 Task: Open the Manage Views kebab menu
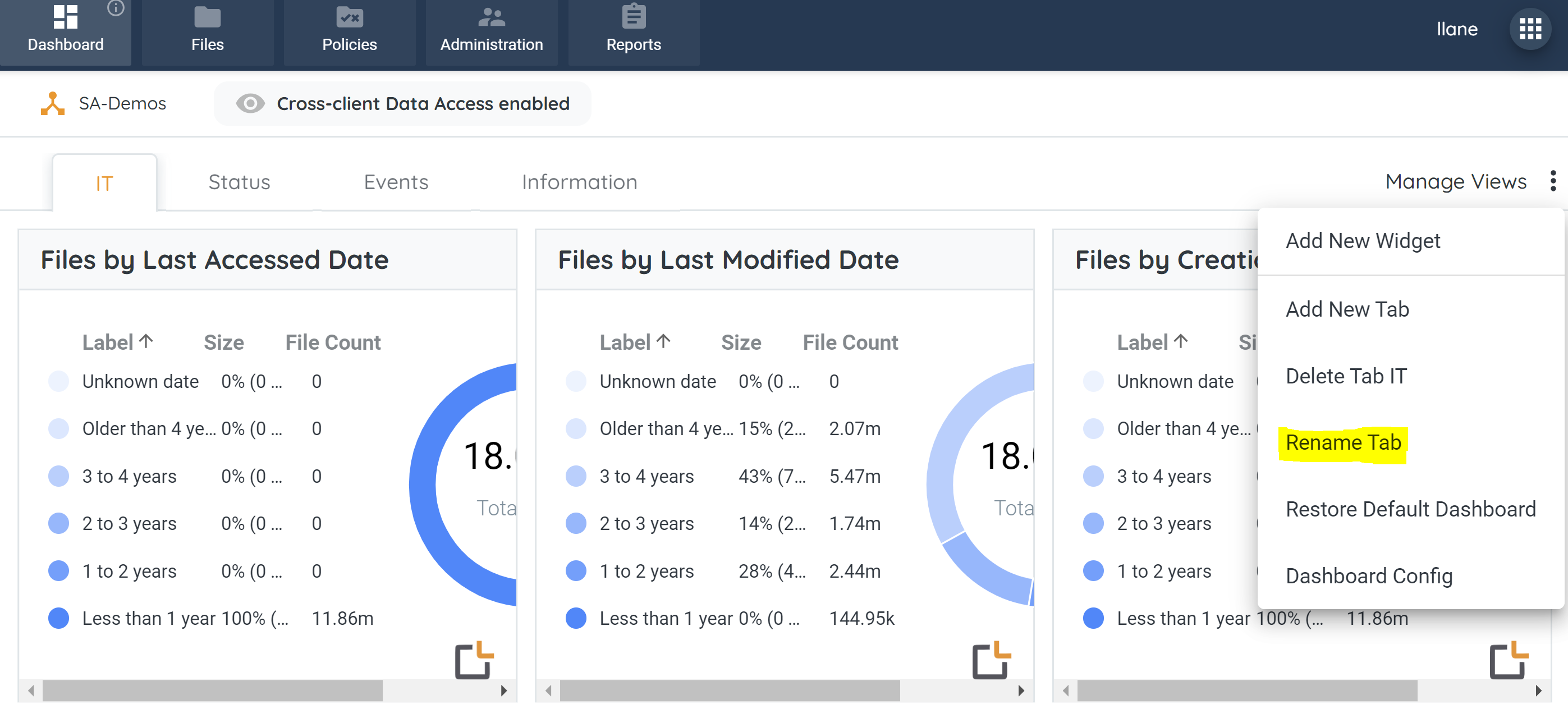[x=1553, y=181]
